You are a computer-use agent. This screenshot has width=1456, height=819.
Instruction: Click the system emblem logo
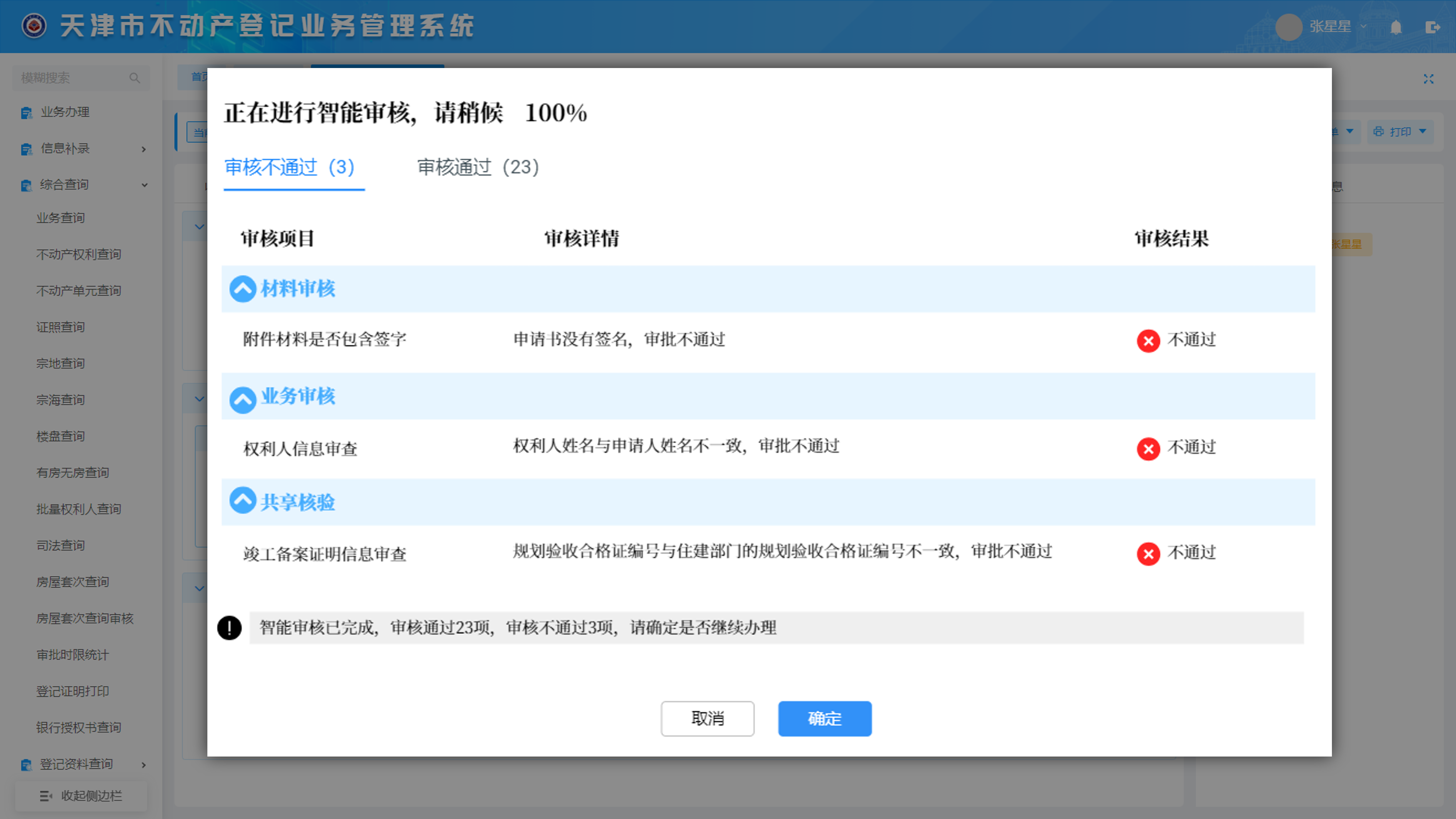(x=34, y=26)
